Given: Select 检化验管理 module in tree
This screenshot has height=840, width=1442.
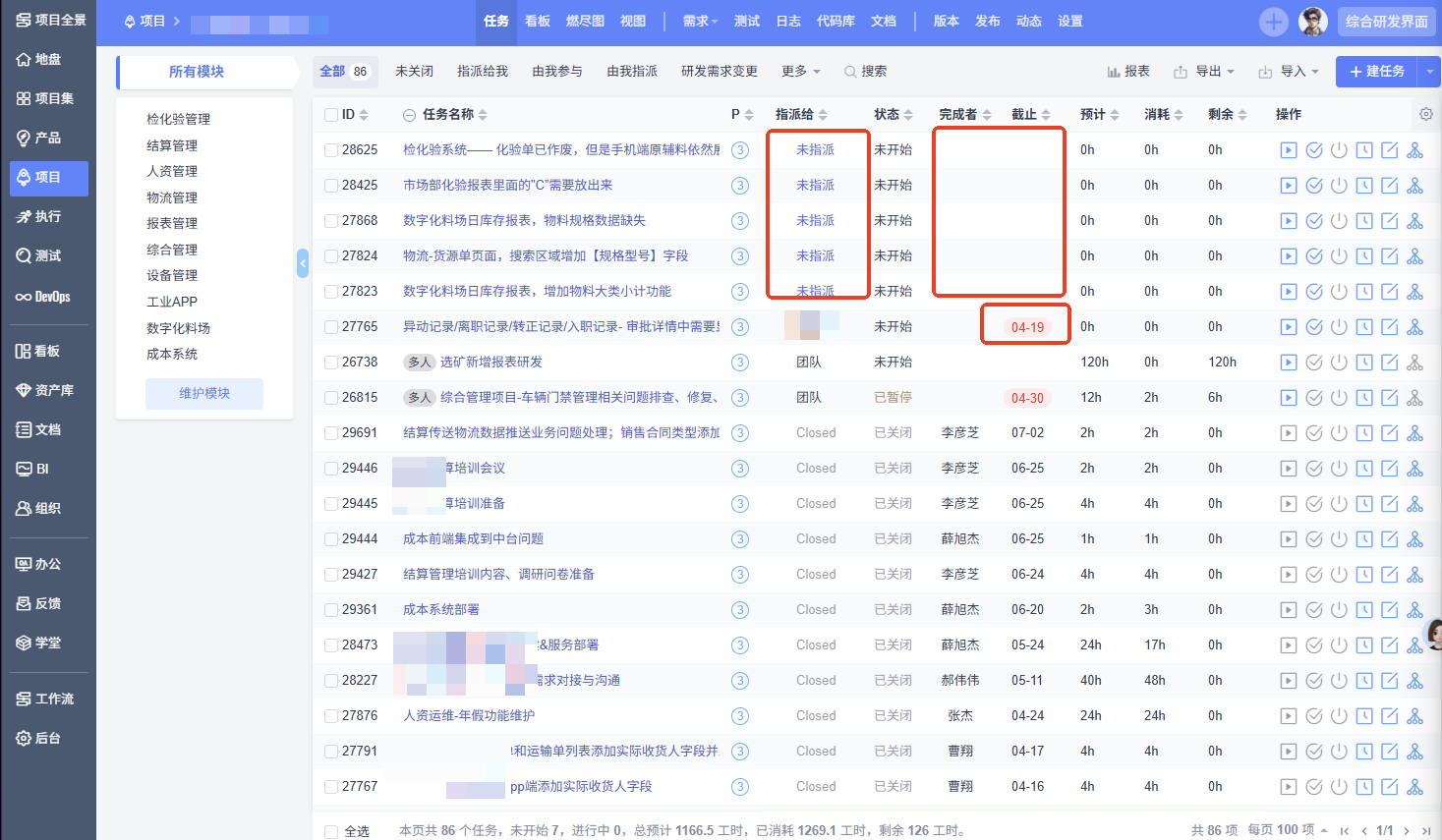Looking at the screenshot, I should (x=178, y=119).
